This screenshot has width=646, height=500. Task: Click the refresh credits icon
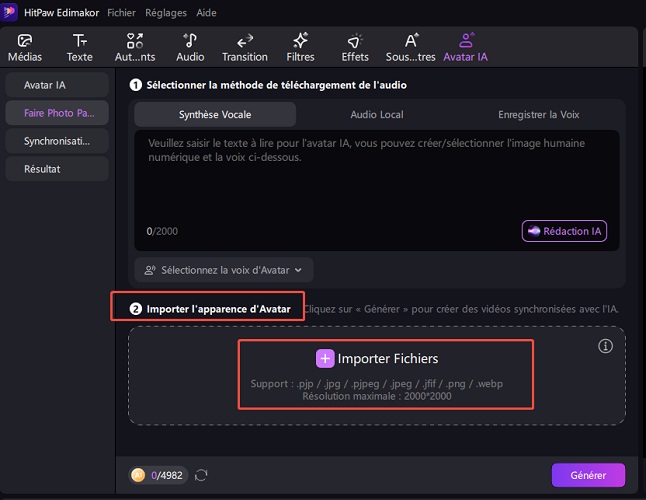tap(201, 475)
